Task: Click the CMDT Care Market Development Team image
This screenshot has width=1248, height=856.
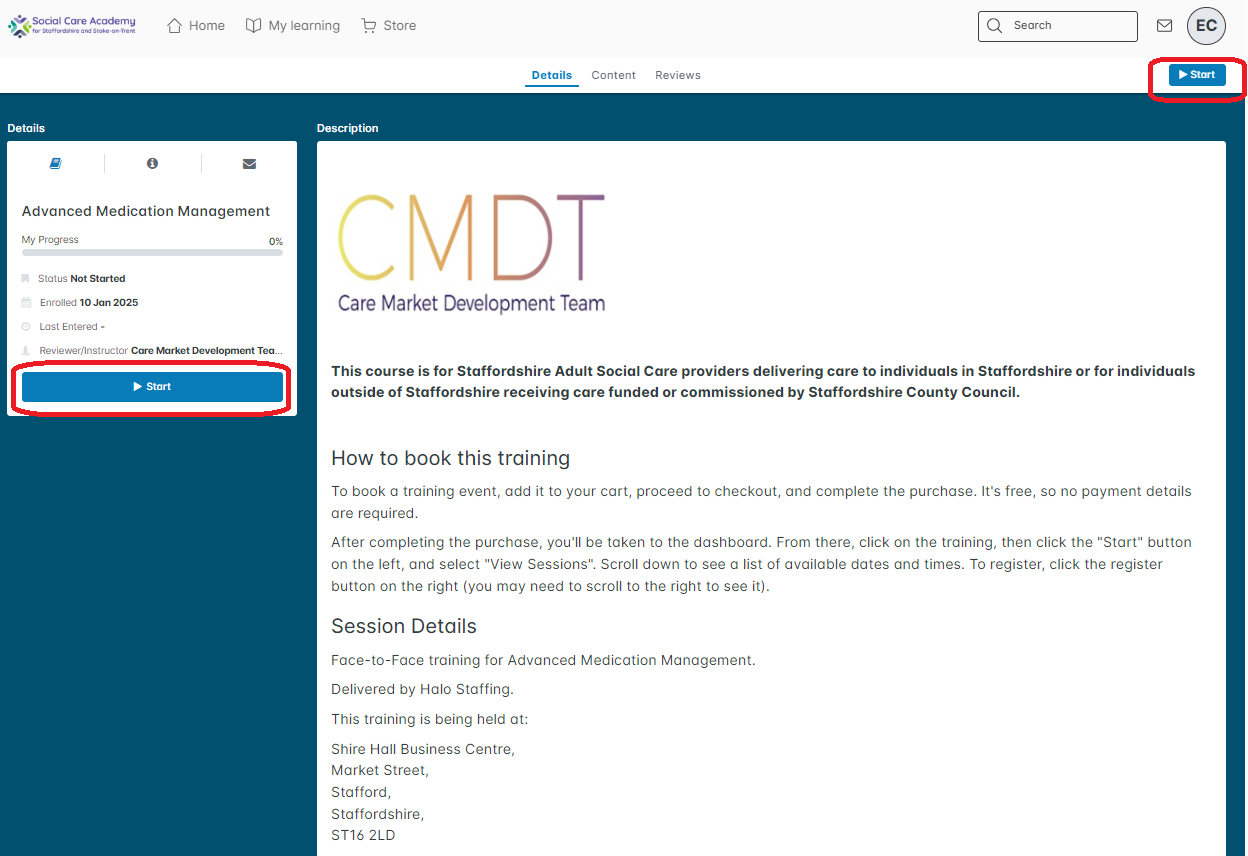Action: coord(472,253)
